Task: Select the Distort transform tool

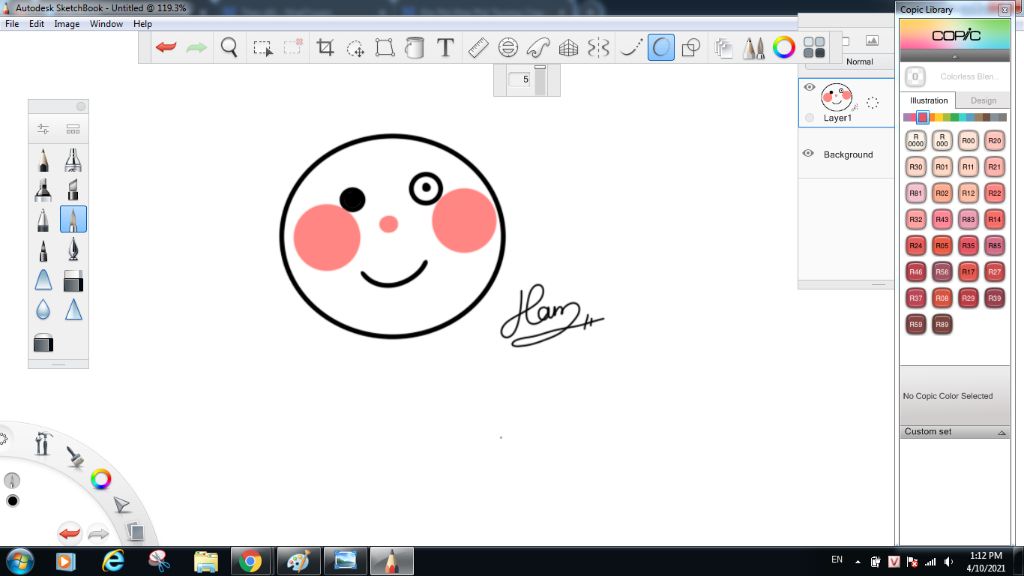Action: tap(385, 47)
